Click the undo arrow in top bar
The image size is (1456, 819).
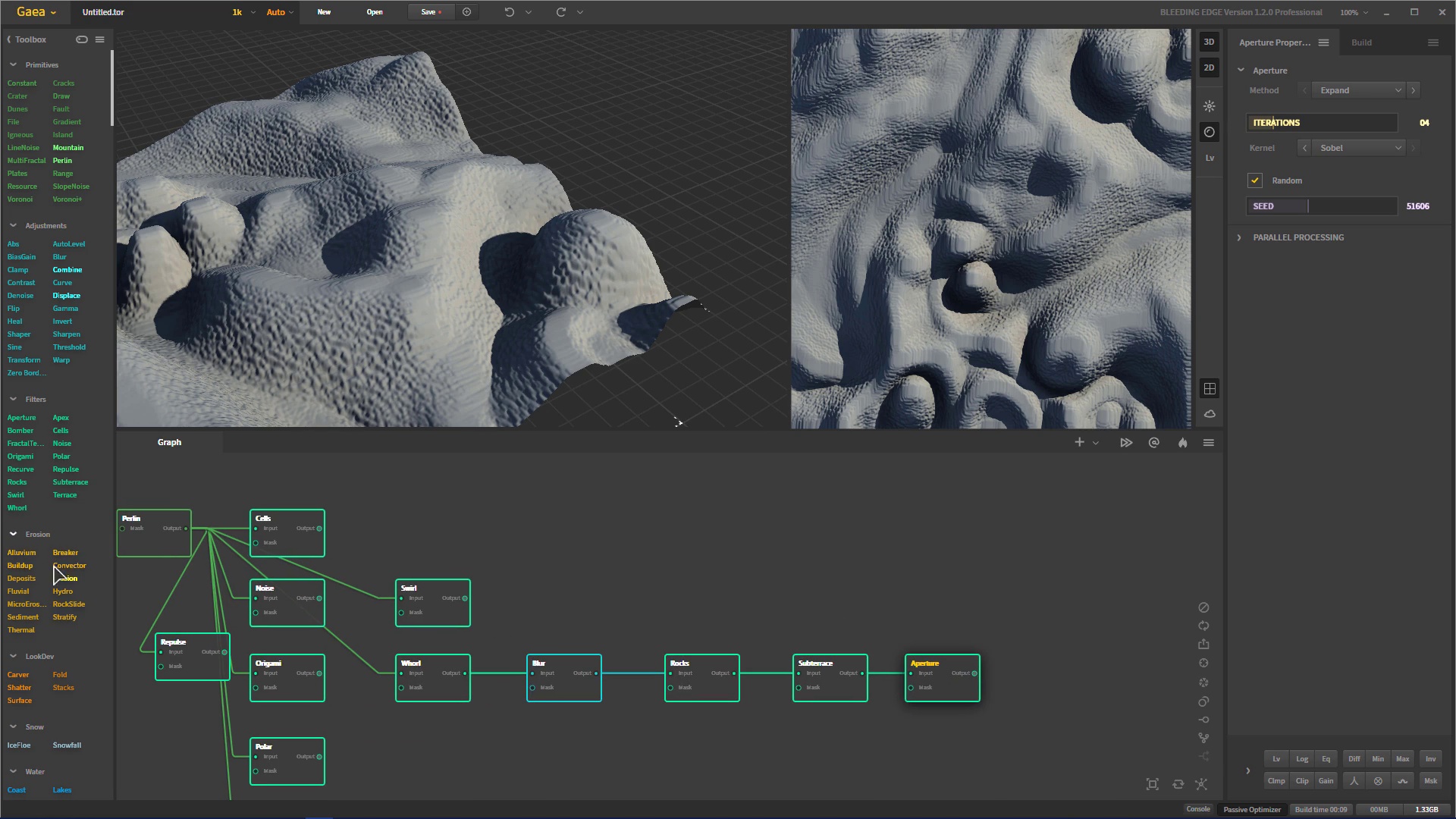click(x=510, y=12)
